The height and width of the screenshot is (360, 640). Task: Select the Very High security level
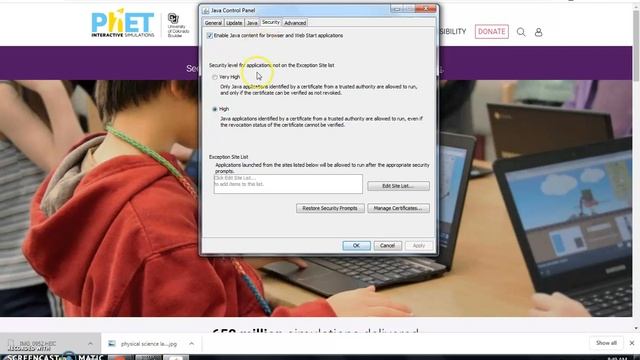tap(215, 77)
